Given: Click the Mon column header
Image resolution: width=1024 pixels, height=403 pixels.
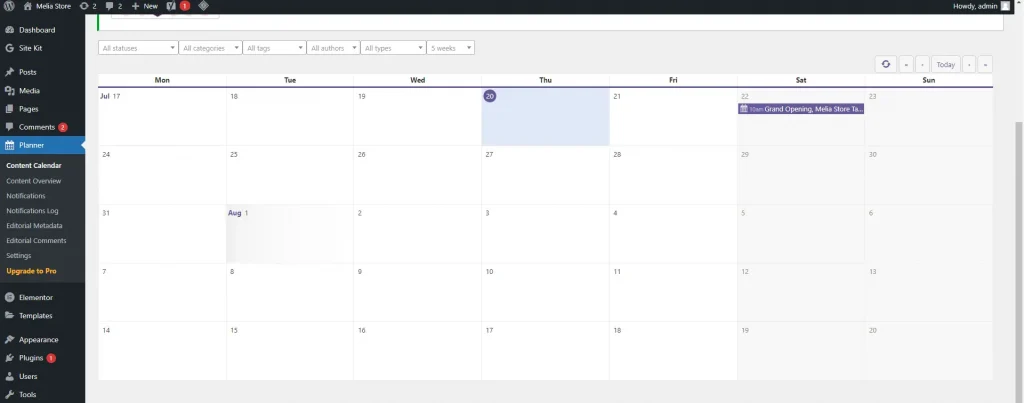Looking at the screenshot, I should pyautogui.click(x=163, y=80).
